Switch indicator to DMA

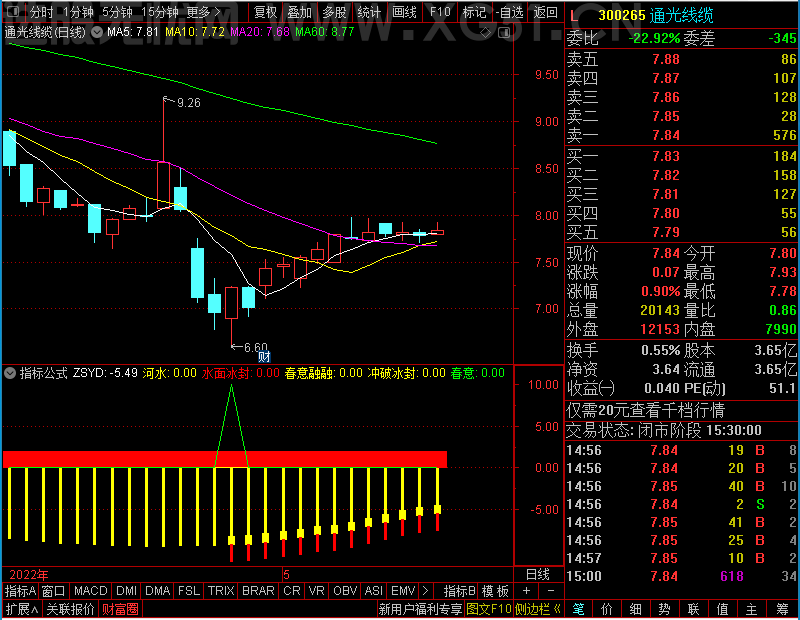(x=157, y=591)
